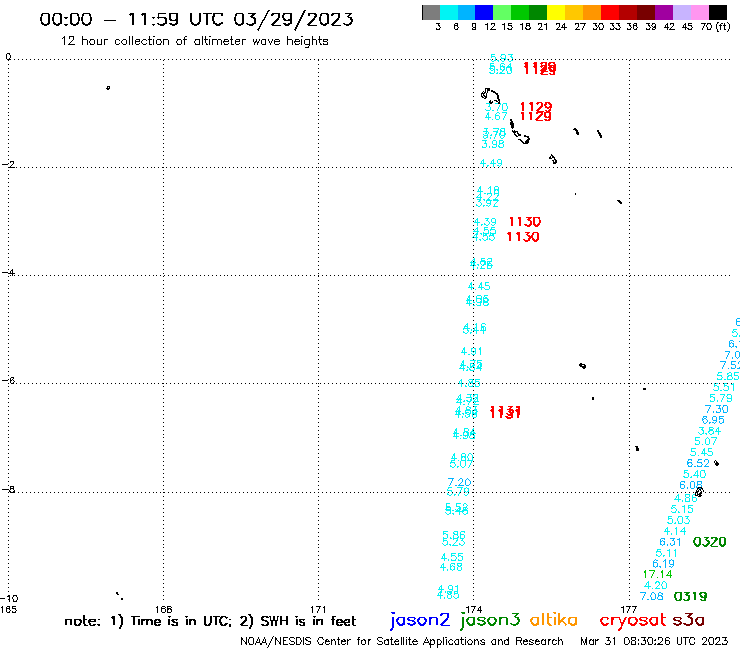
Task: Click the green 17.14 wave height value
Action: (657, 574)
